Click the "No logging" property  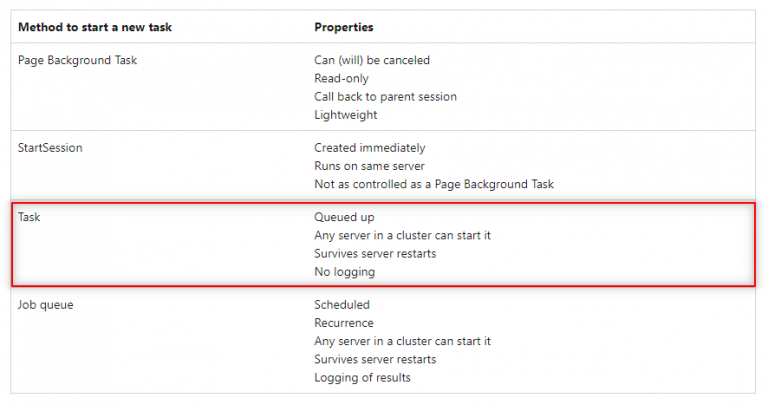345,271
